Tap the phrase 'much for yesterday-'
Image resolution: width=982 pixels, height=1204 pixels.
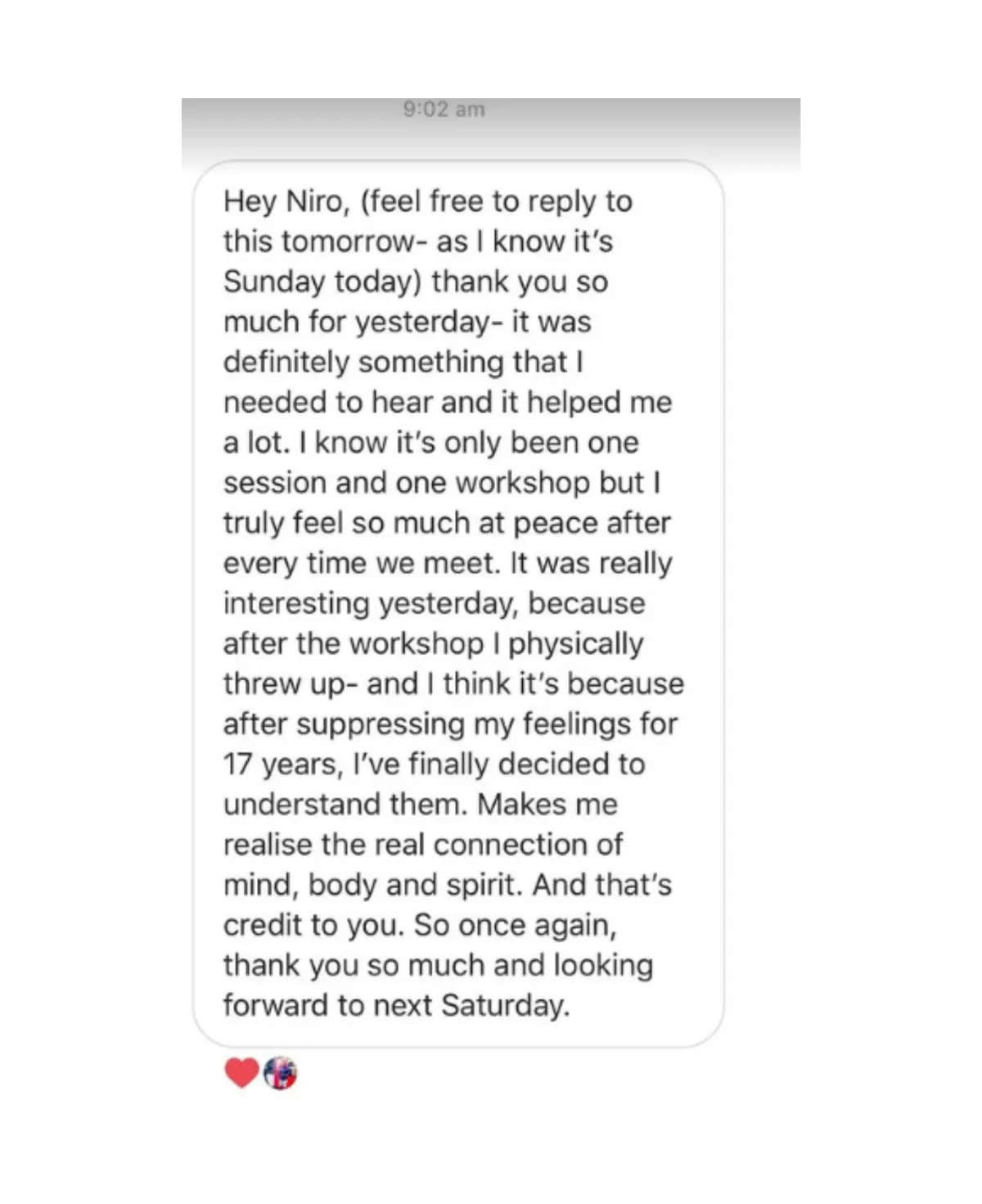(363, 322)
